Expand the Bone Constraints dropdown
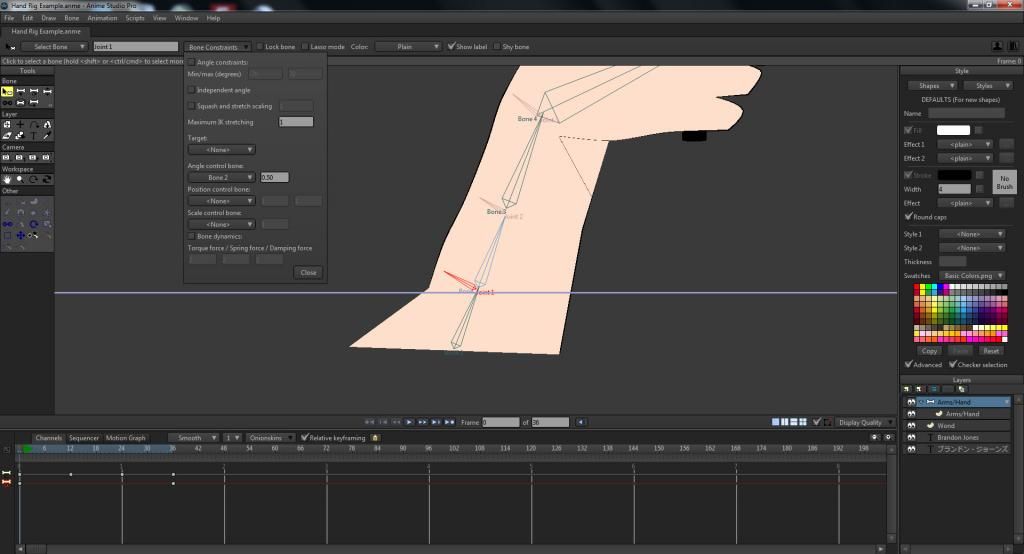Image resolution: width=1024 pixels, height=554 pixels. coord(217,46)
